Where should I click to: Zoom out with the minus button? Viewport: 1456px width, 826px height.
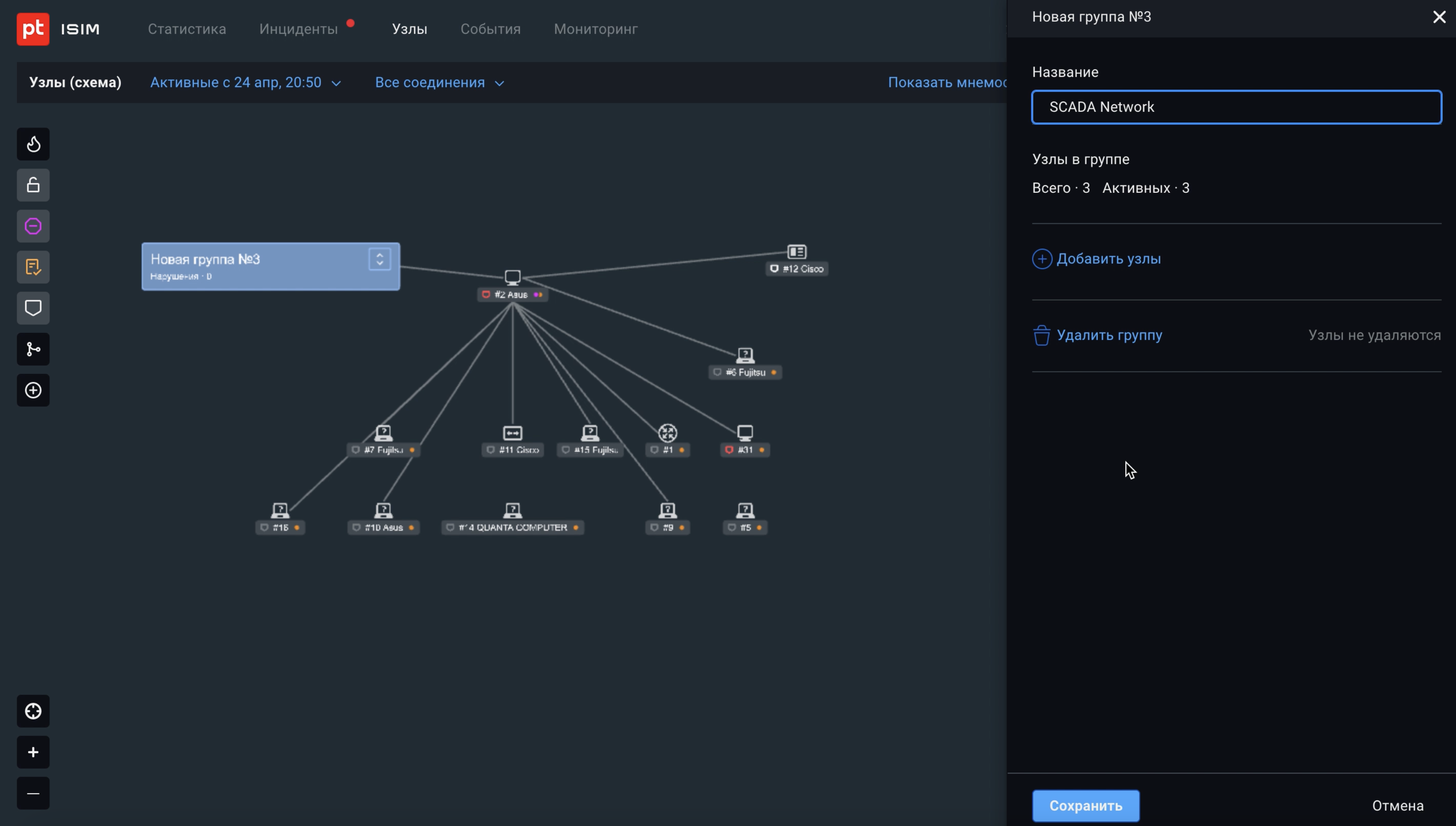(x=33, y=793)
